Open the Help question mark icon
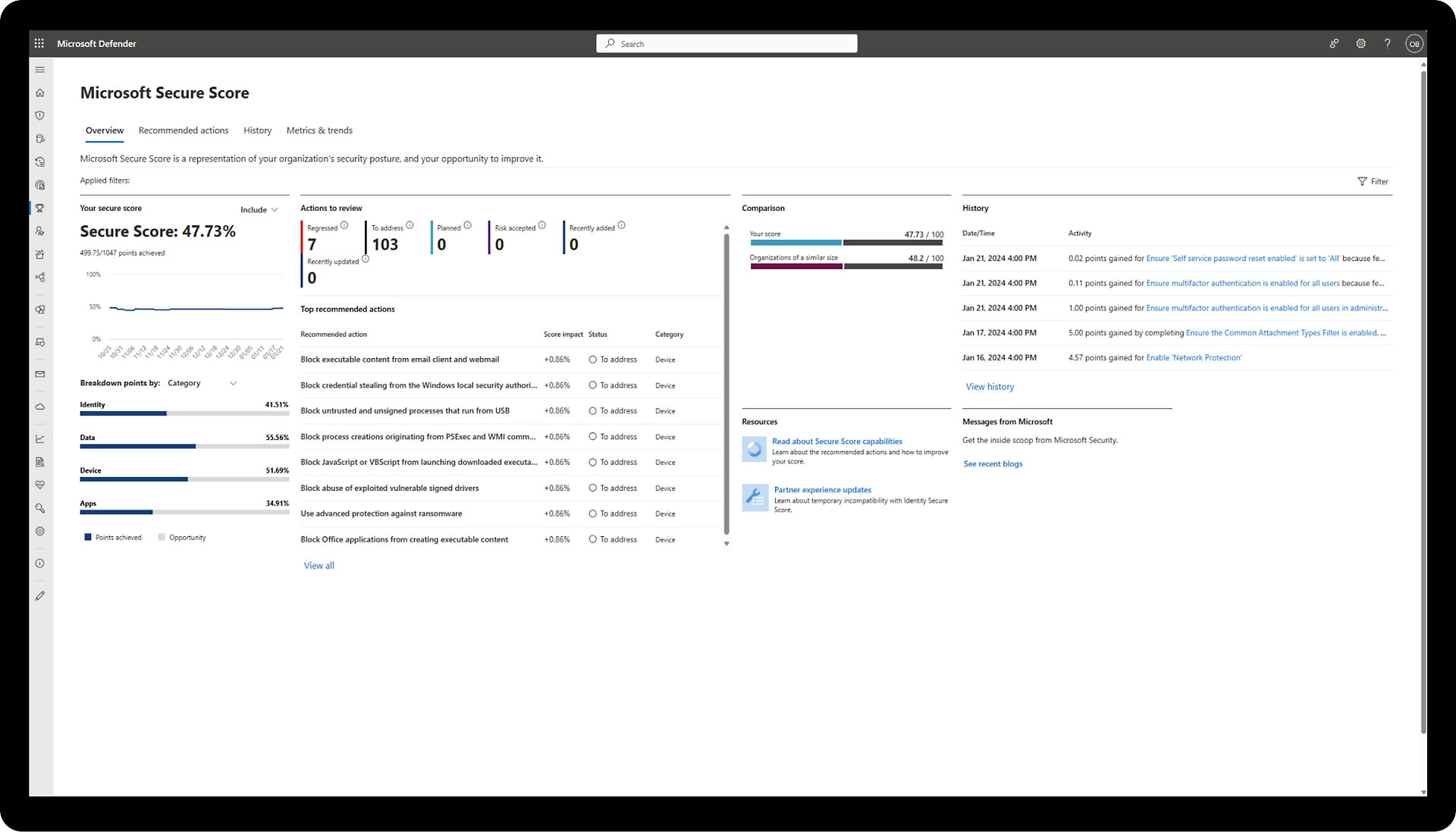1456x832 pixels. (1387, 43)
